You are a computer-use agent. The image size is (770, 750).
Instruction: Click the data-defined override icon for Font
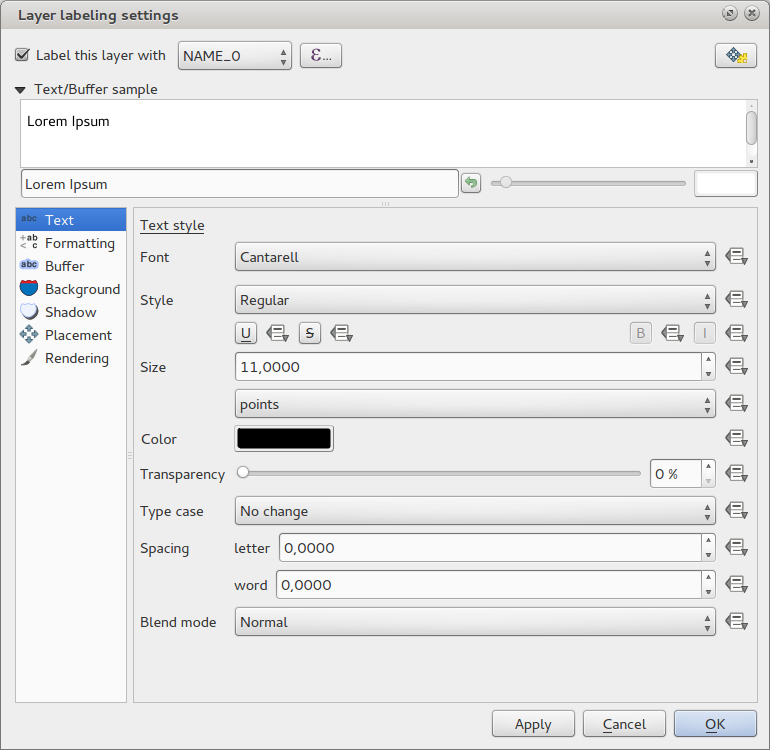[737, 257]
